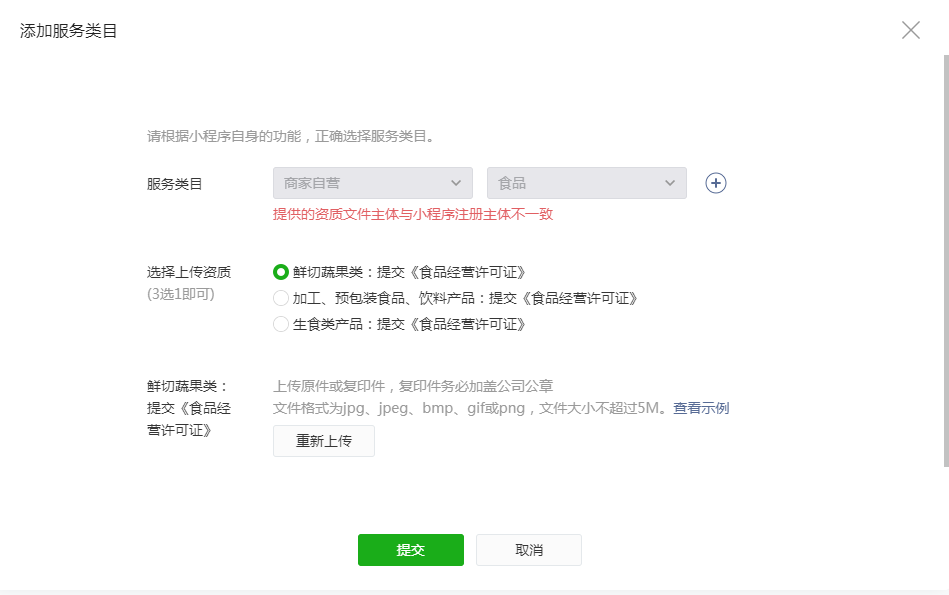
Task: Select the 生食类产品 radio option
Action: click(280, 324)
